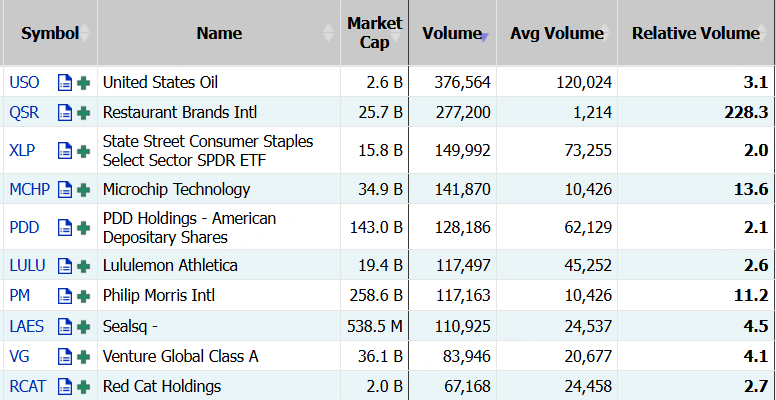
Task: Click the sort arrow next to Volume
Action: 486,35
